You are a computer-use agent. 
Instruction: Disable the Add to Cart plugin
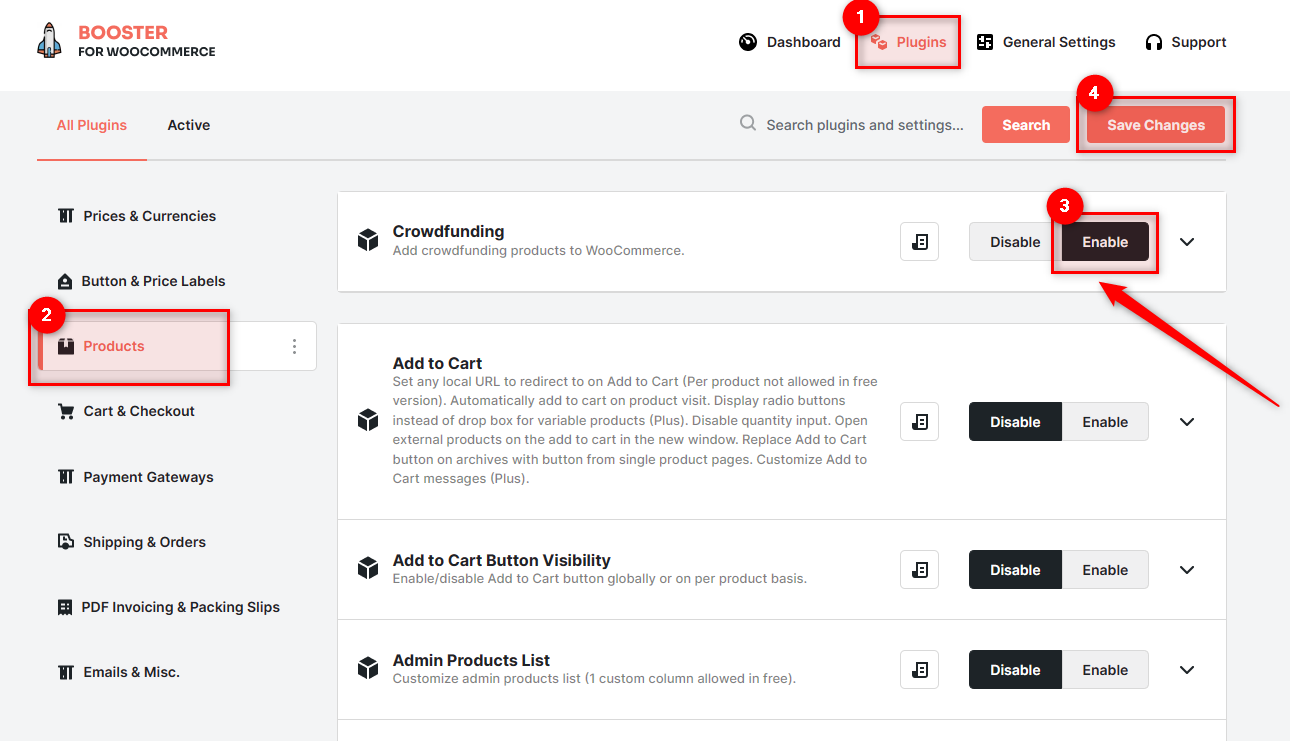pos(1015,422)
